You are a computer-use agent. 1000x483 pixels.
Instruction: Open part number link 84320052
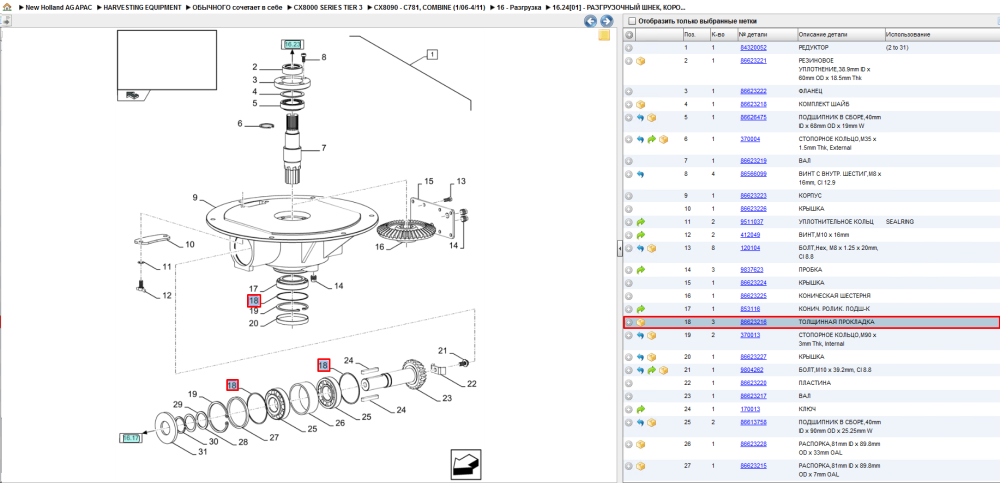point(753,48)
